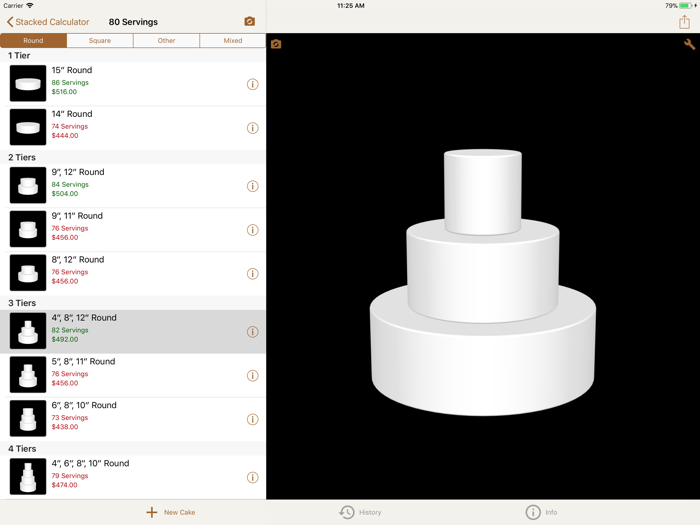Screen dimensions: 700x525
Task: Open the share icon in top bar
Action: point(684,21)
